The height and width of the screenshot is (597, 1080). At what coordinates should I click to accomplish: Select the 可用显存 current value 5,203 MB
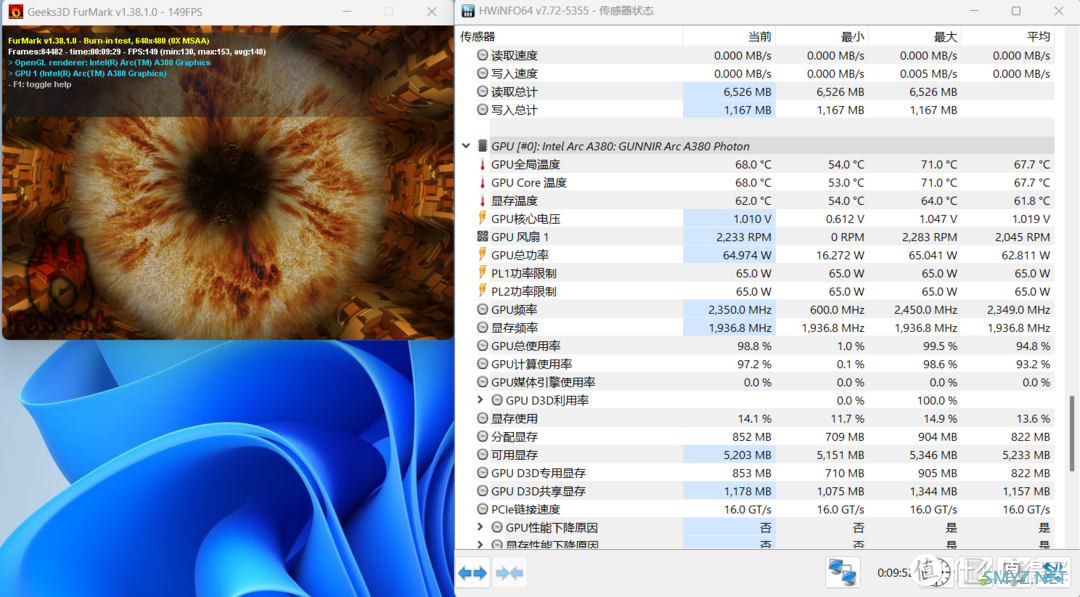(747, 455)
